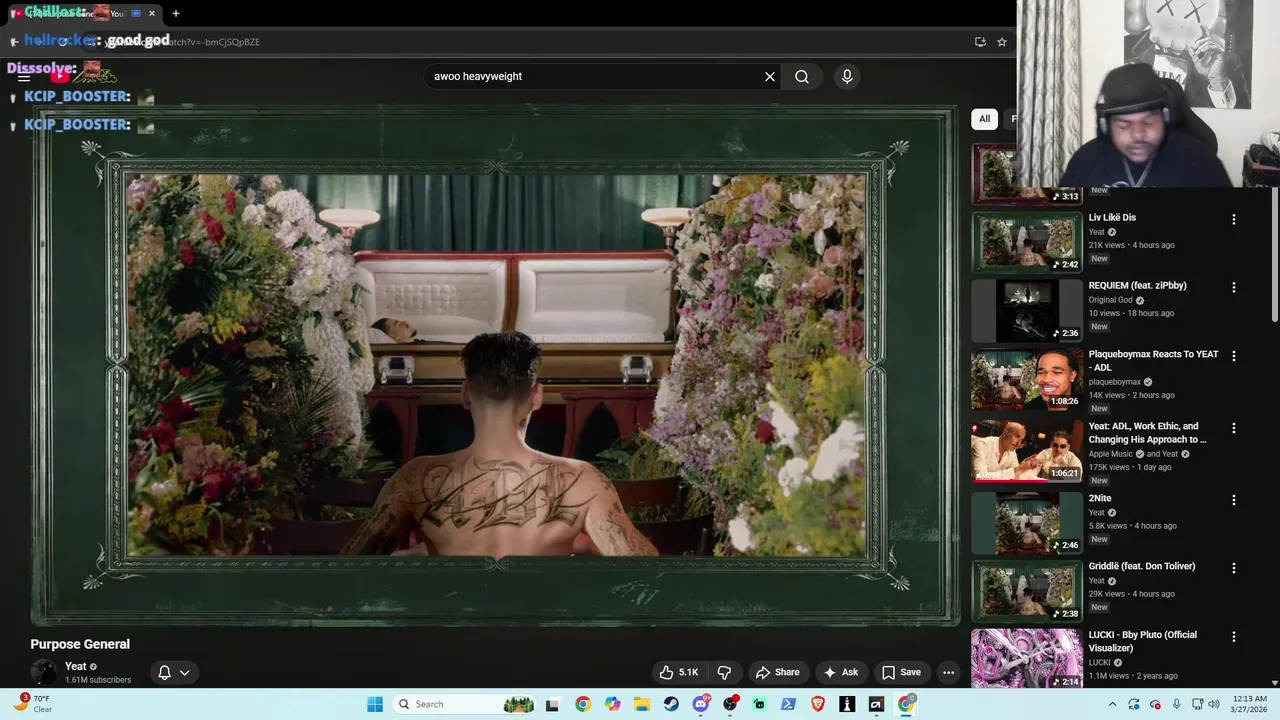1280x720 pixels.
Task: Click the install app icon in the address bar
Action: [980, 42]
